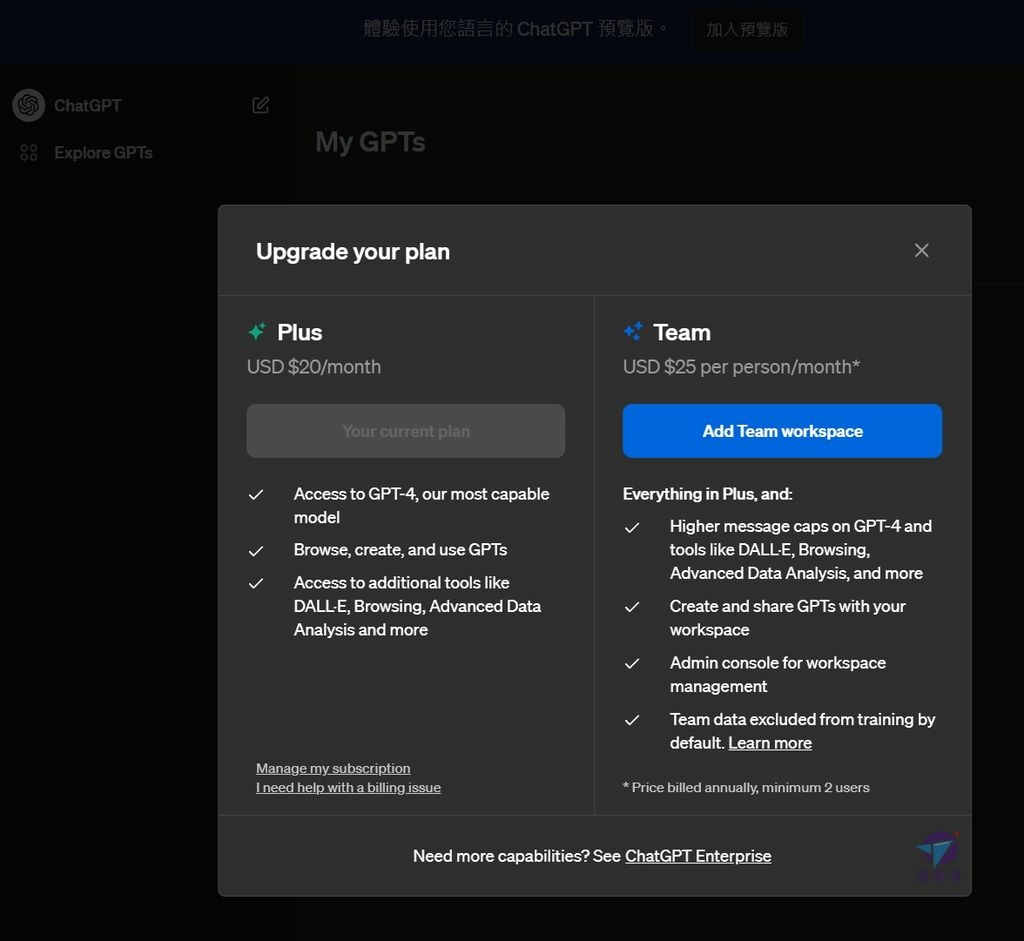Click the USD $20/month price text
The image size is (1024, 941).
coord(313,367)
